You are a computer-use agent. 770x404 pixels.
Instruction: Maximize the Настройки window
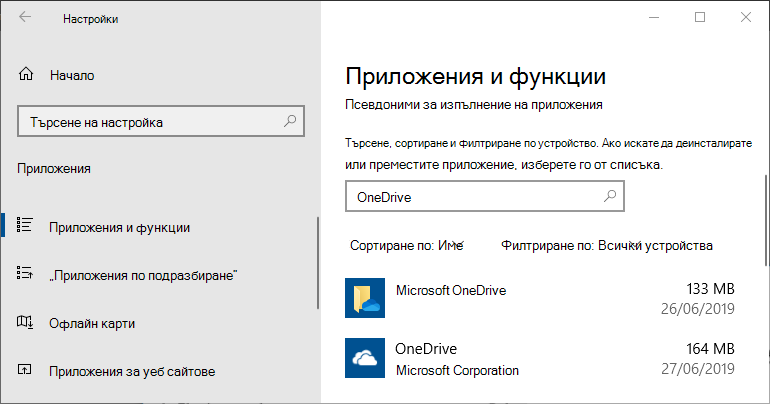700,17
